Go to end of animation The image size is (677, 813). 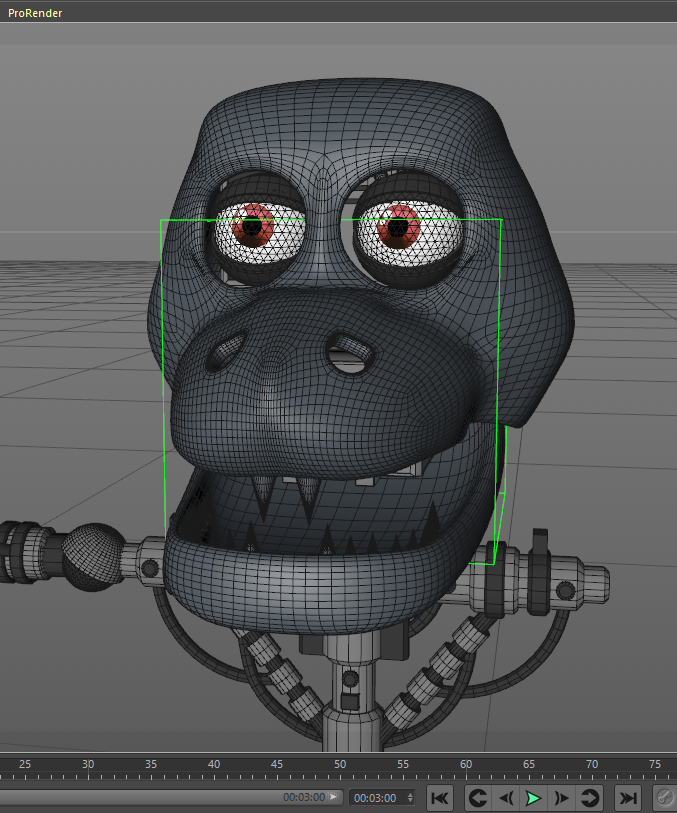[x=628, y=798]
